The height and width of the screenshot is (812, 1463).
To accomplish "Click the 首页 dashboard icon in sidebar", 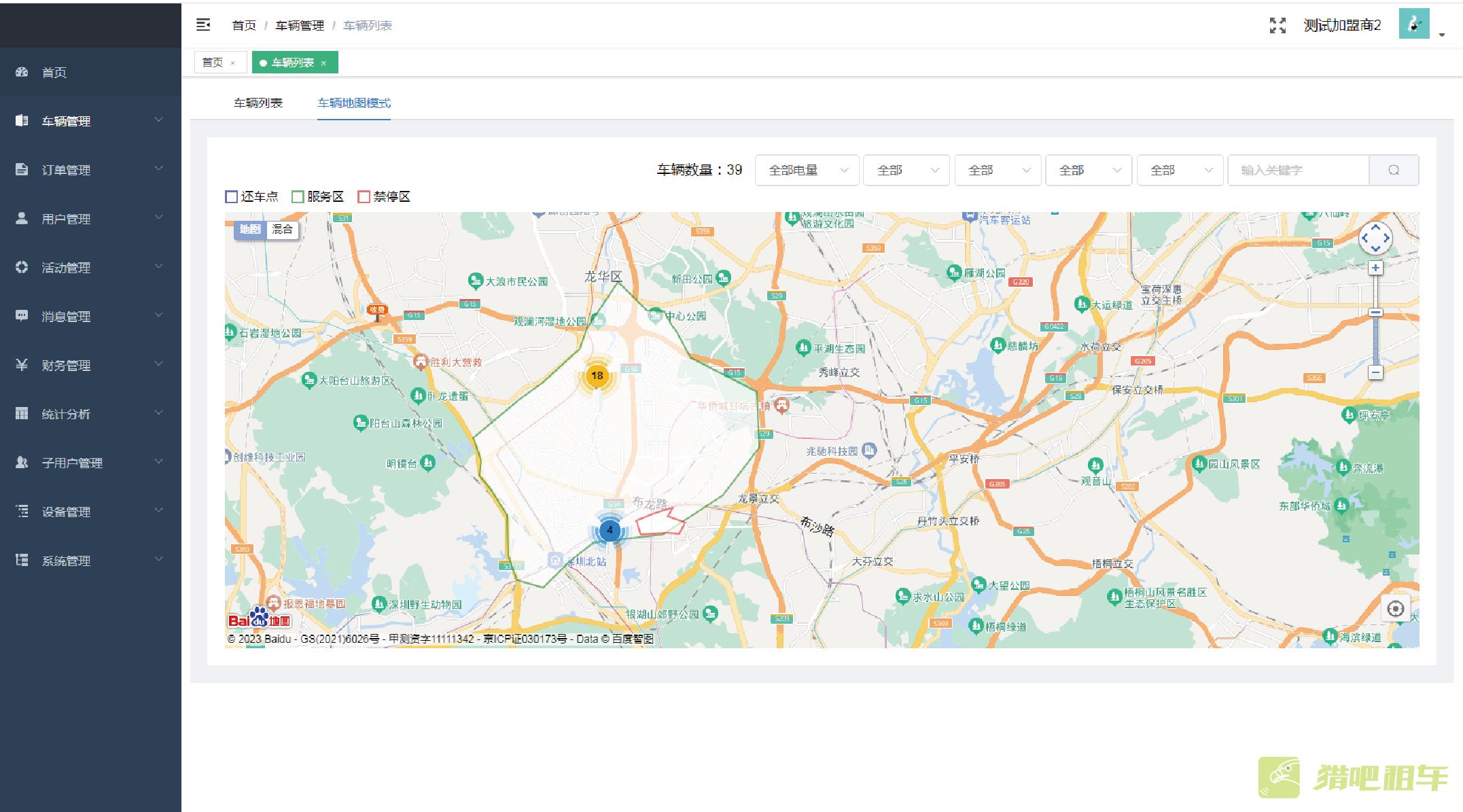I will [22, 72].
